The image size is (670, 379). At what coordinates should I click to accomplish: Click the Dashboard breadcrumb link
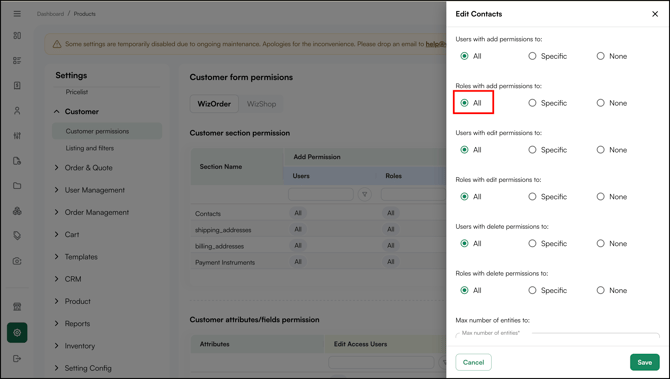click(50, 14)
